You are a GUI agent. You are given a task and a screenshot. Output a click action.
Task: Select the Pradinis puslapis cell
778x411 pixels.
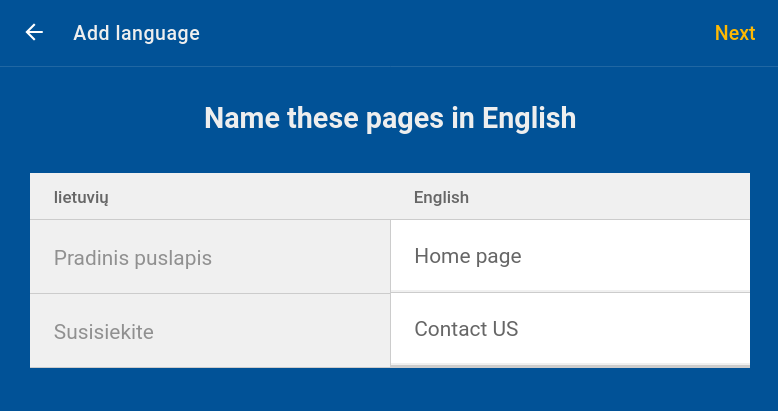pos(210,258)
